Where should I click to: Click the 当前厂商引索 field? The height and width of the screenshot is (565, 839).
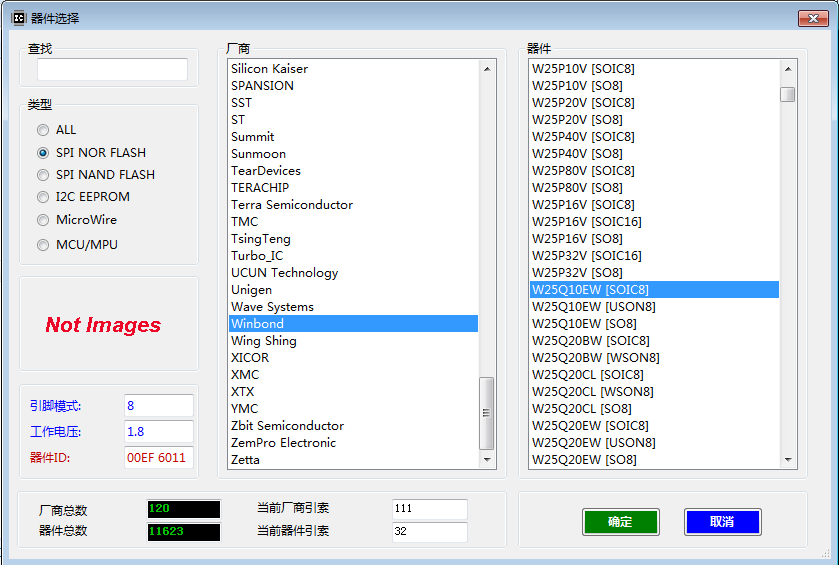pos(430,509)
